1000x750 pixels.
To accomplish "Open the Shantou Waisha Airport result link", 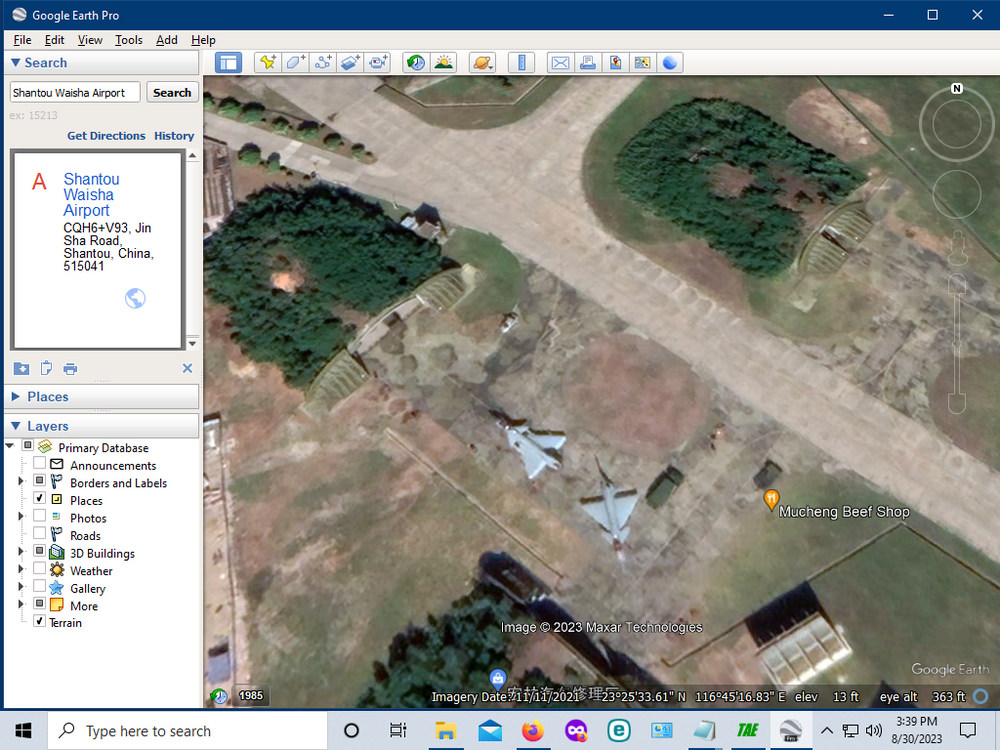I will 91,195.
